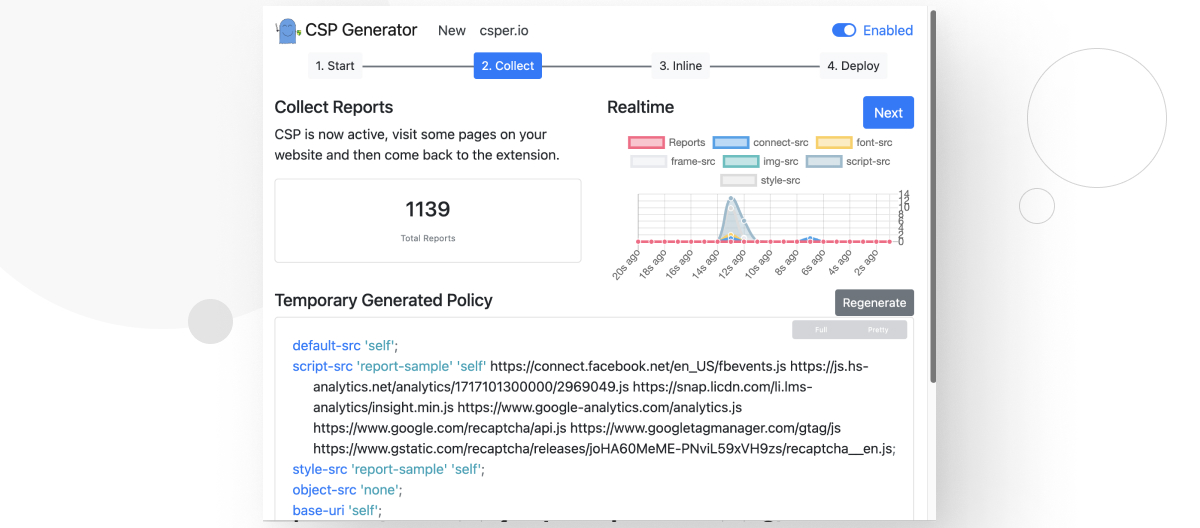The height and width of the screenshot is (528, 1200).
Task: Click the Regenerate policy button
Action: (874, 303)
